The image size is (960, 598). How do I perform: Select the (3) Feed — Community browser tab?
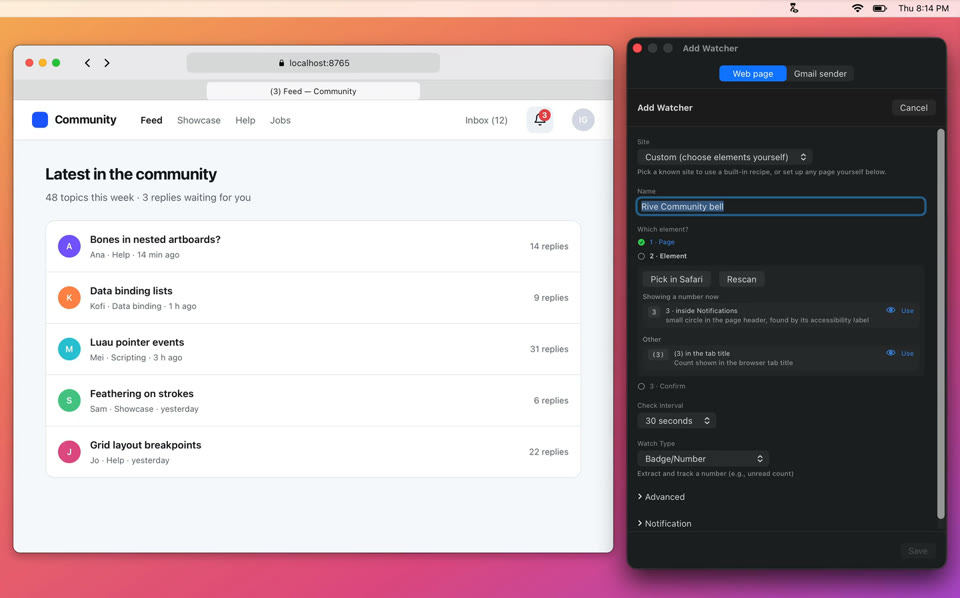(313, 91)
